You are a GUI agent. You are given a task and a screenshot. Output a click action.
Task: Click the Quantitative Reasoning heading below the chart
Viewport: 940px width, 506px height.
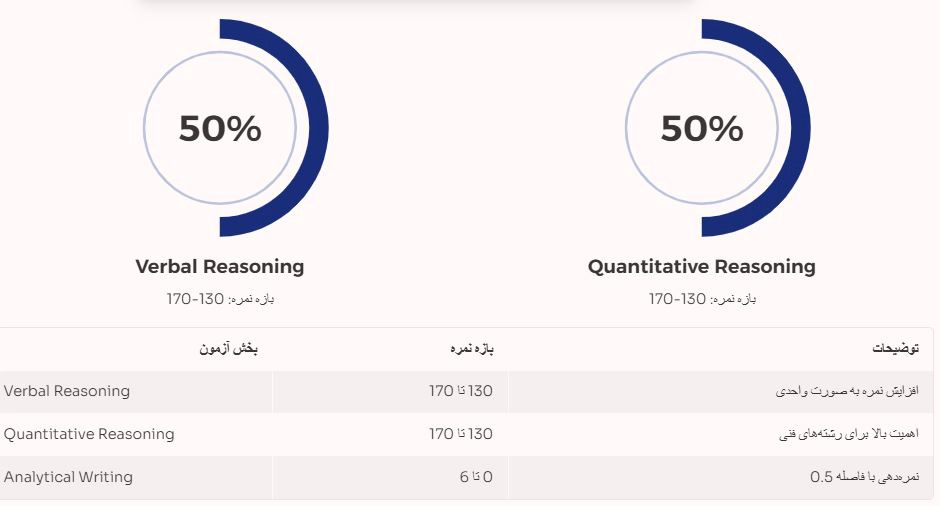coord(702,267)
